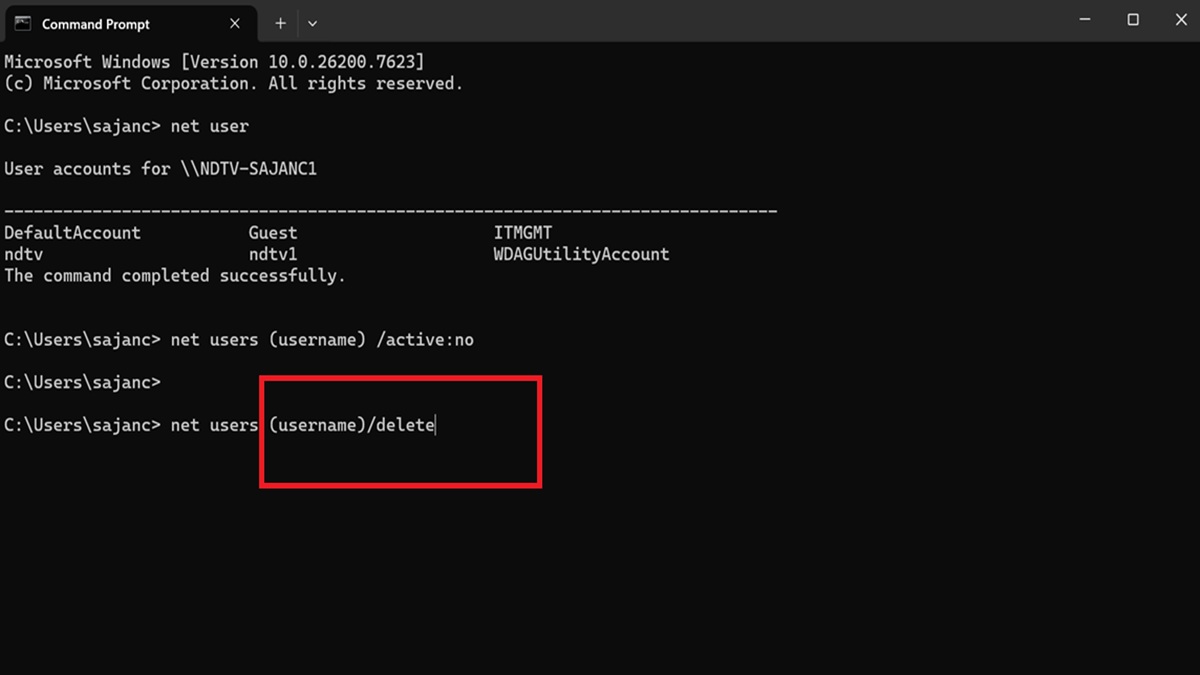Click the ndtv1 account name
This screenshot has height=675, width=1200.
click(273, 254)
